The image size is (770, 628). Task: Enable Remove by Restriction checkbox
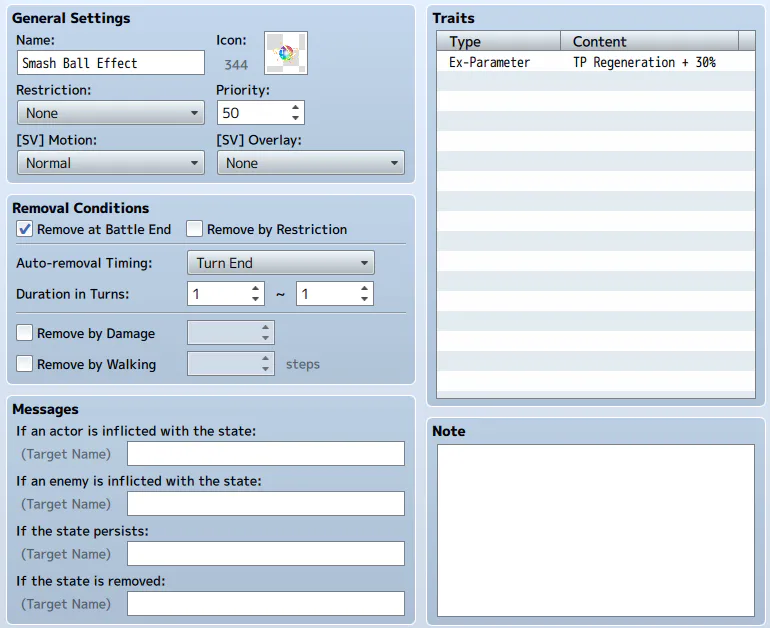pos(194,229)
